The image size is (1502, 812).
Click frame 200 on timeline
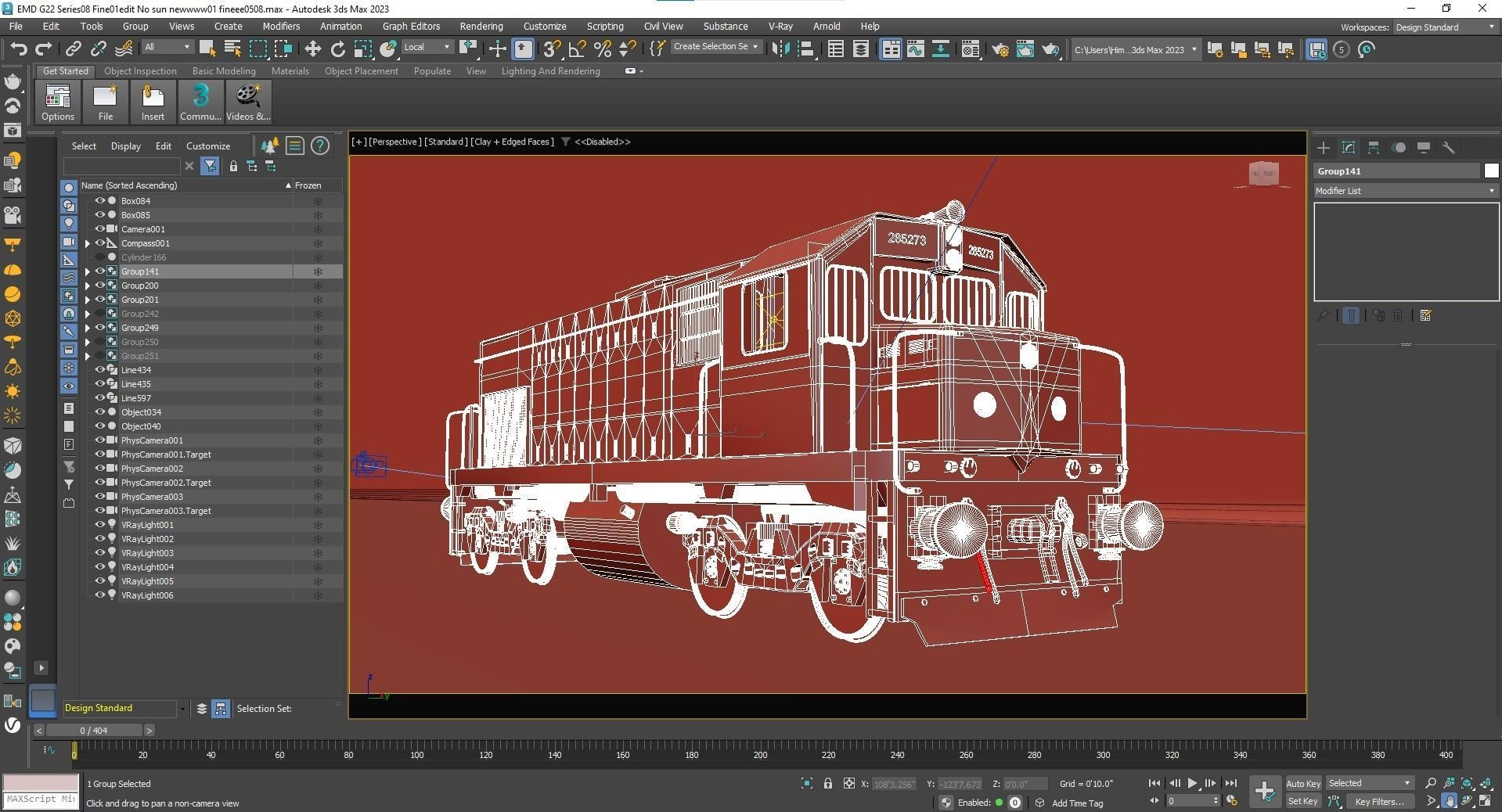click(x=760, y=755)
